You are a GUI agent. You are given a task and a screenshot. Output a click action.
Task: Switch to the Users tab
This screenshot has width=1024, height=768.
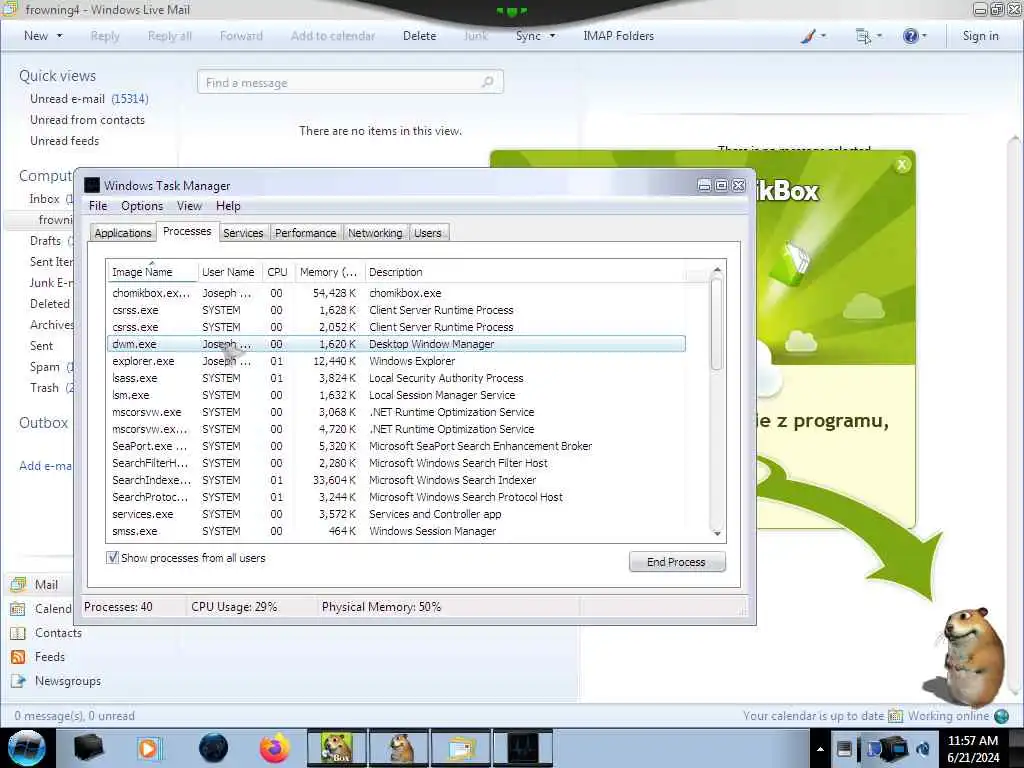[428, 233]
